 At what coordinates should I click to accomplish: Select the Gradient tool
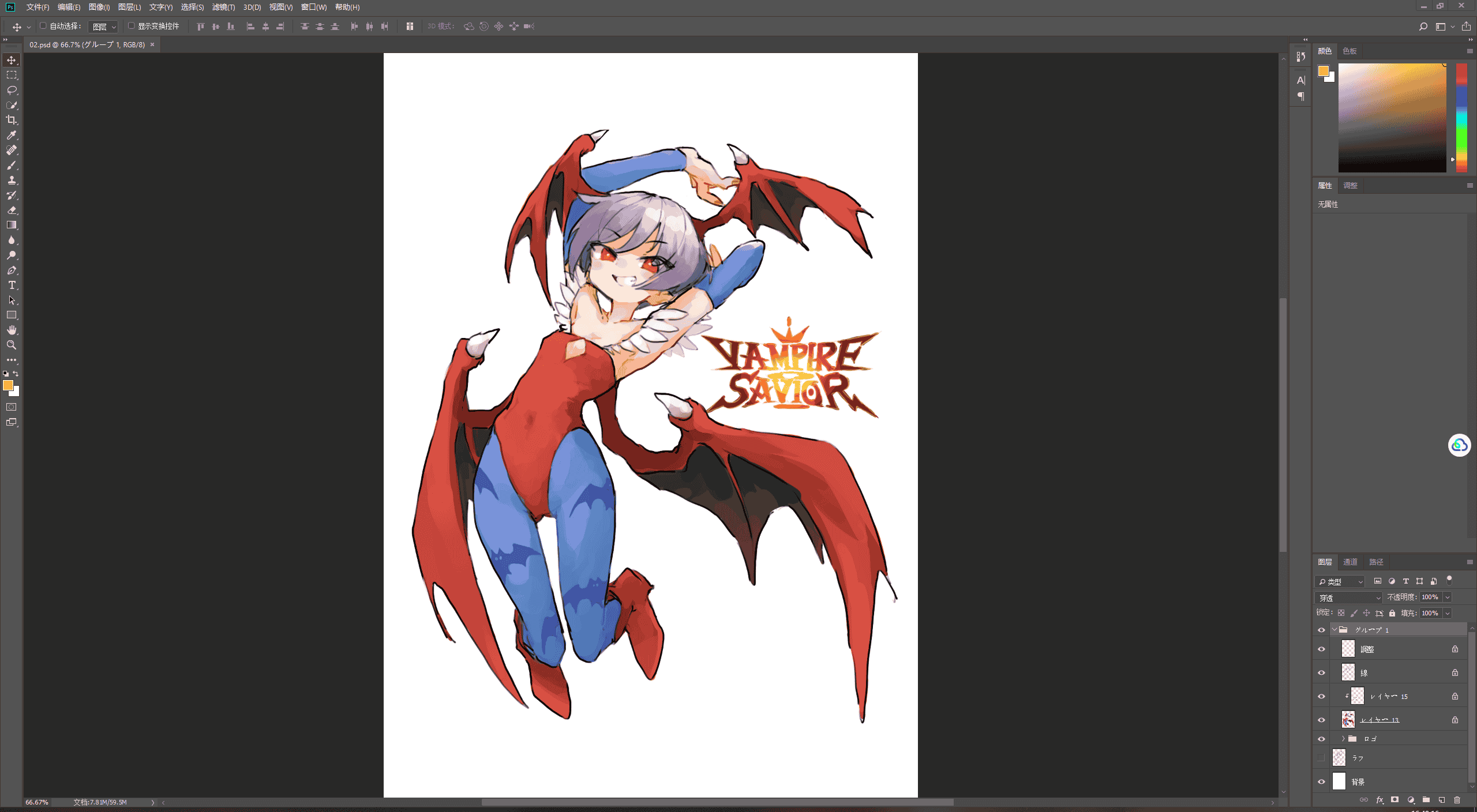point(12,225)
